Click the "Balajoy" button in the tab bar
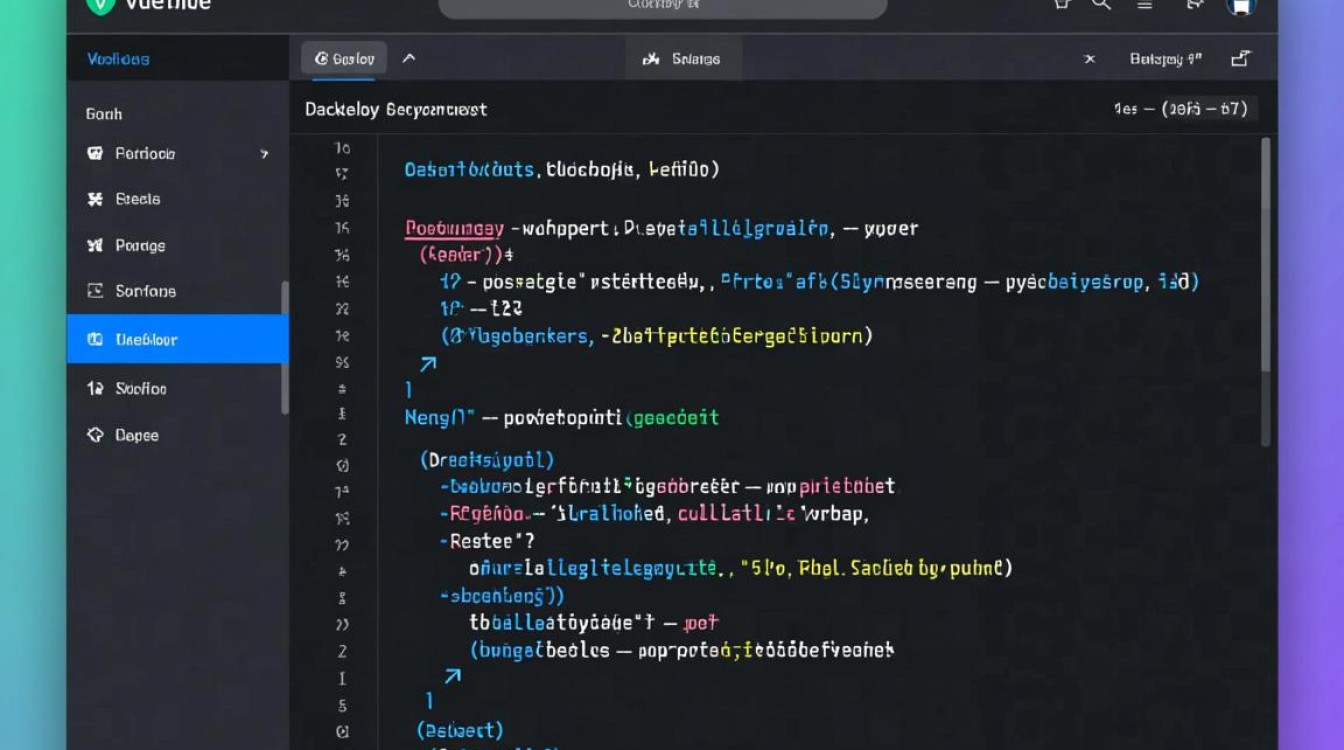 coord(1166,59)
